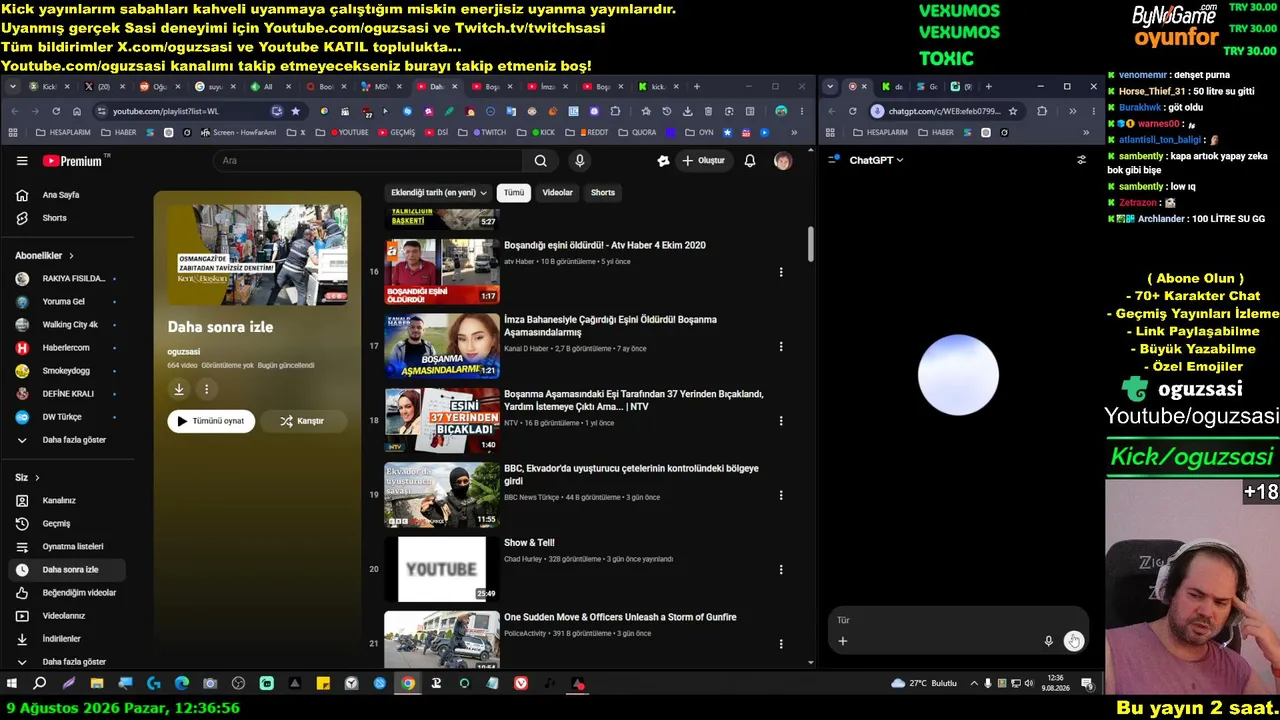The height and width of the screenshot is (720, 1280).
Task: Select the Tümü filter chip
Action: (514, 192)
